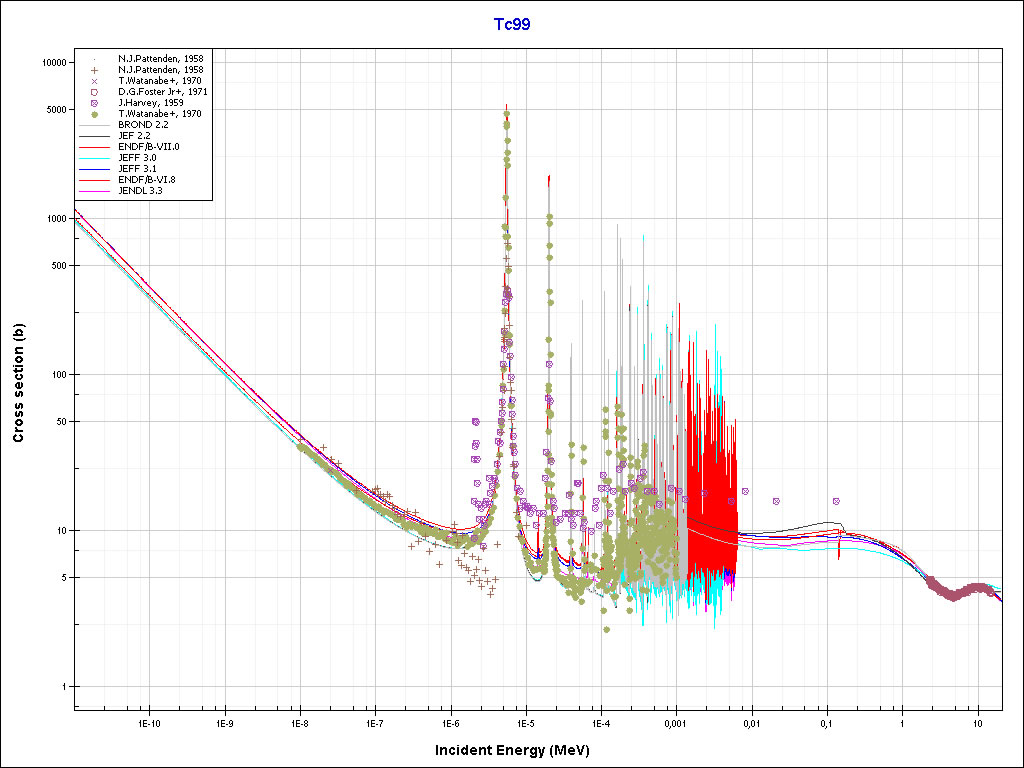
Task: Click the small dot marker for N.J.Pattenden
Action: 94,59
